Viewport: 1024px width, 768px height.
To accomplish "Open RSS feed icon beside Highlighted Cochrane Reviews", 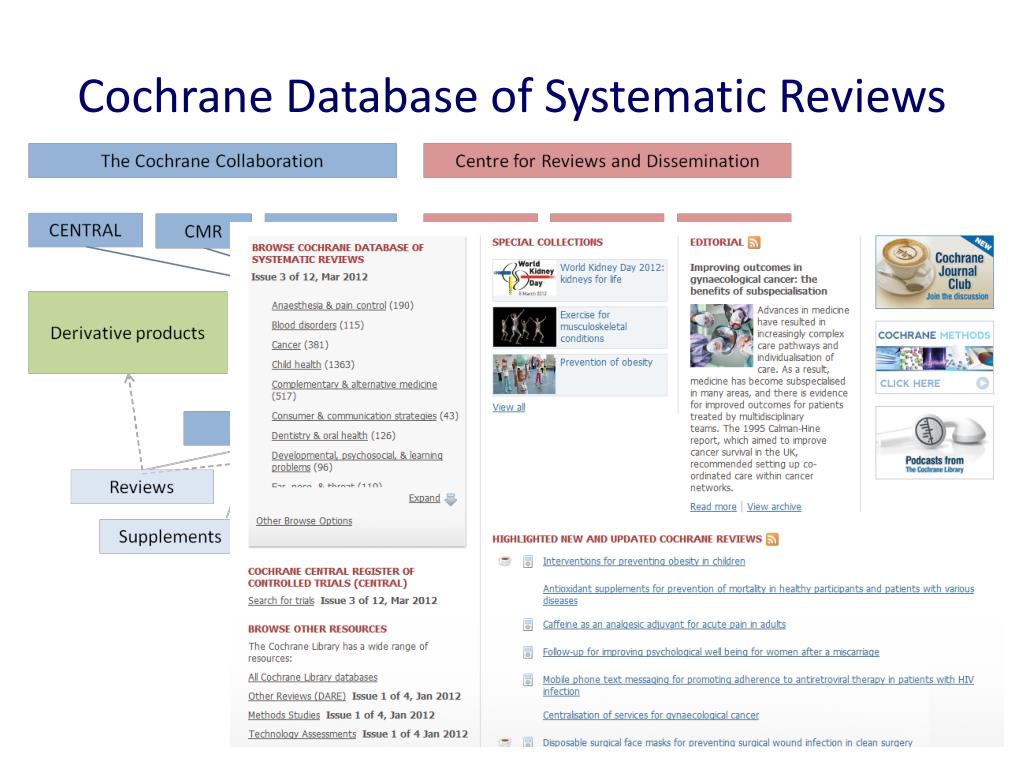I will (x=772, y=539).
